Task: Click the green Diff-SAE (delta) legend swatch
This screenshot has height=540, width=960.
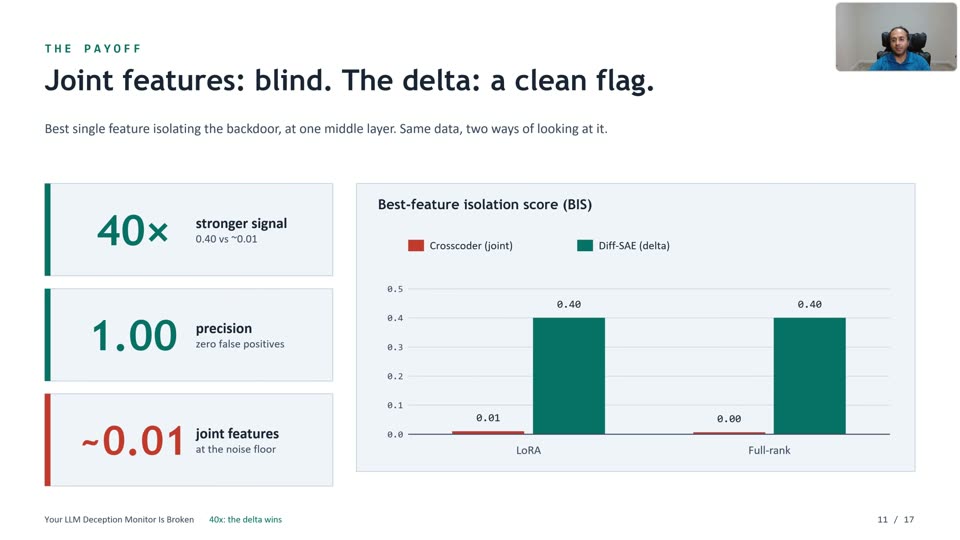Action: coord(585,246)
